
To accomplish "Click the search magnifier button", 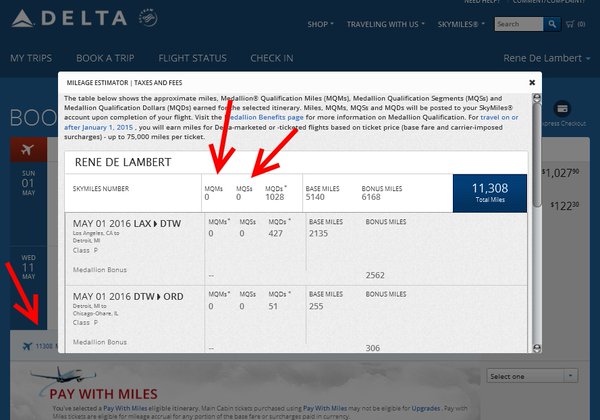I will click(x=553, y=23).
